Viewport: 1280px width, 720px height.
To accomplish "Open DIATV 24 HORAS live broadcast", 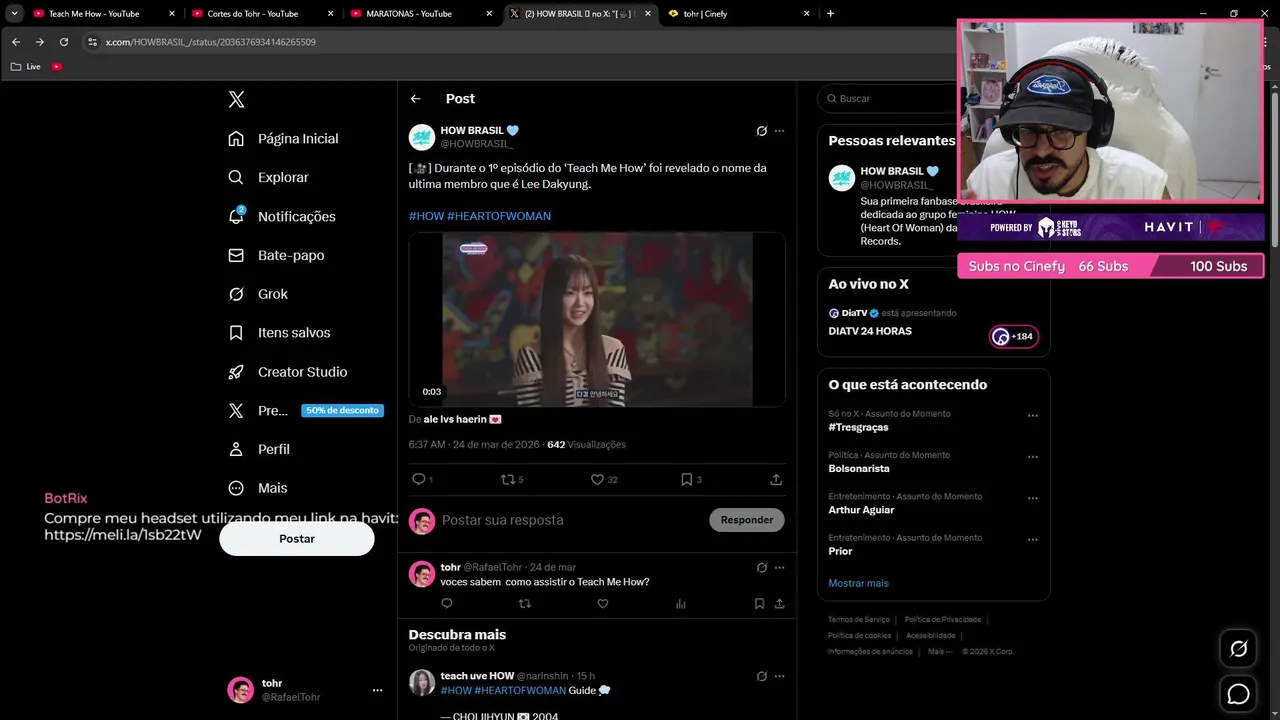I will click(870, 331).
